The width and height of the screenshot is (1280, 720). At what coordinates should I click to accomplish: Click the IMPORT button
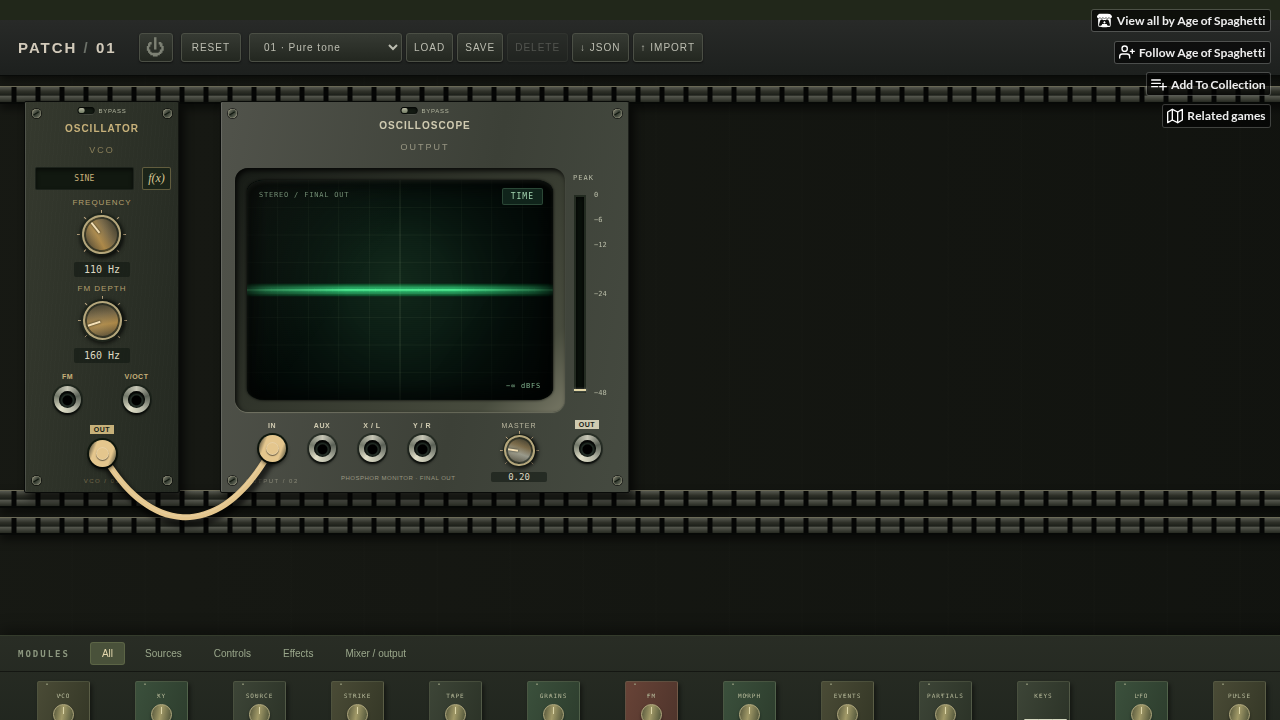coord(668,47)
